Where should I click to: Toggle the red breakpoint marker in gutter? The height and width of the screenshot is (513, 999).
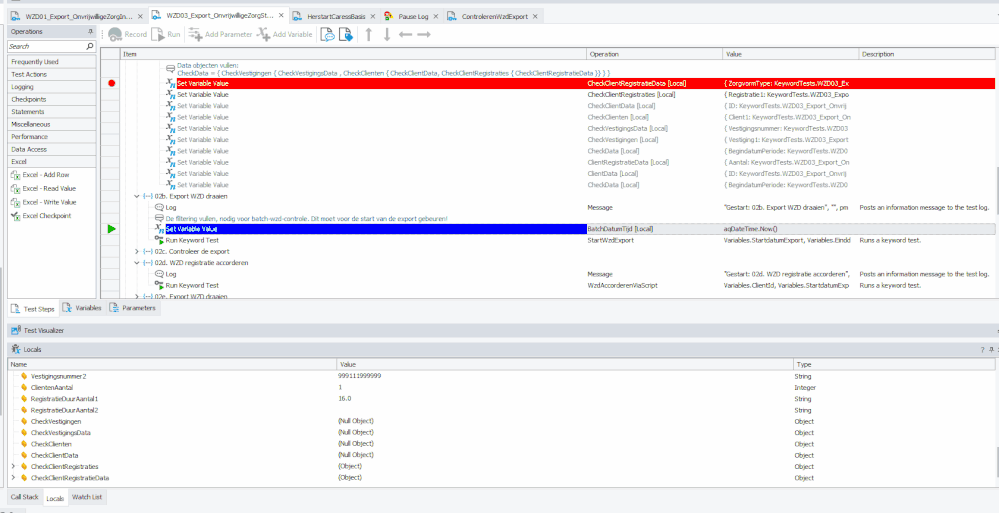pyautogui.click(x=111, y=83)
